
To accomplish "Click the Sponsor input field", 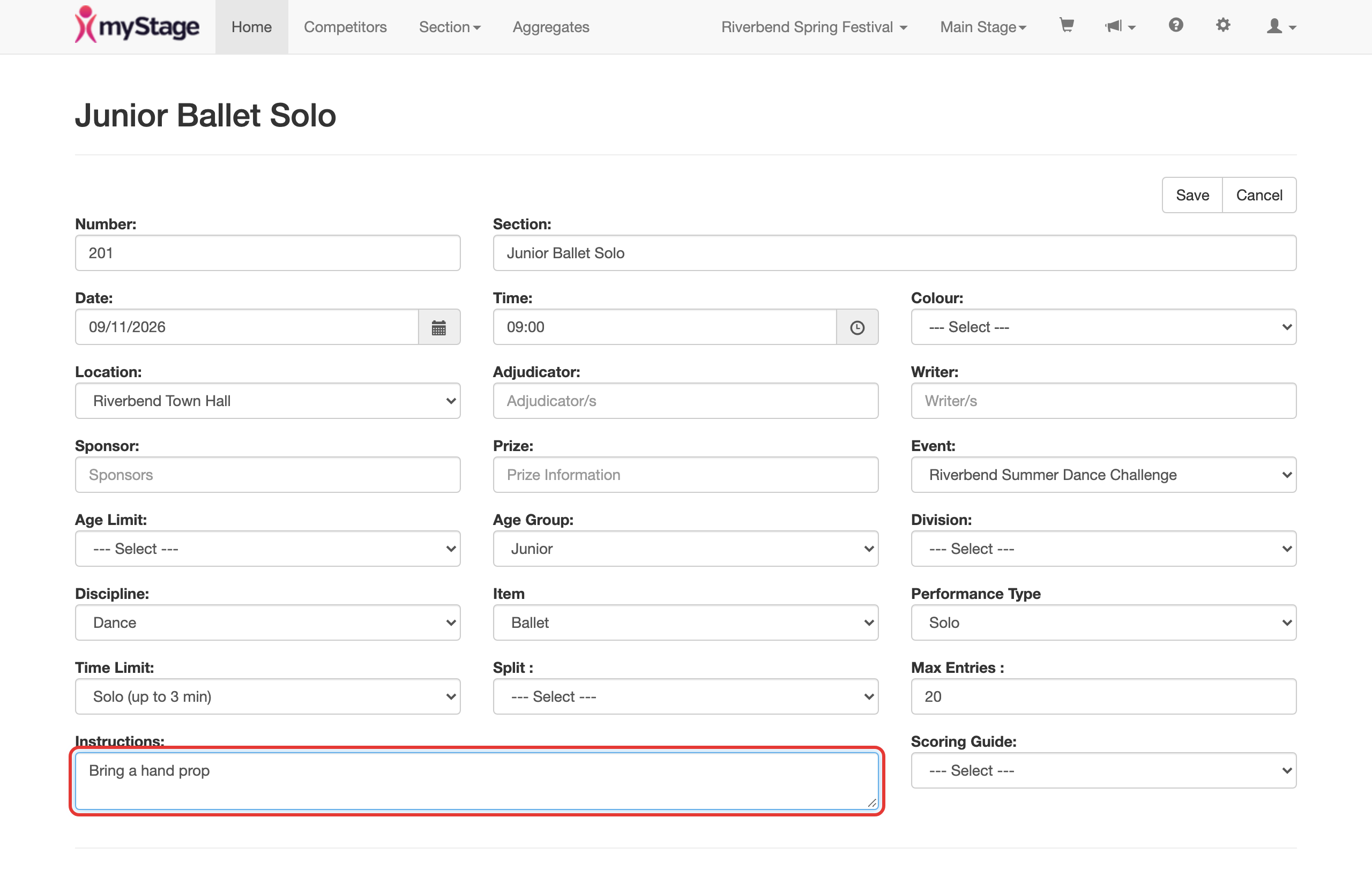I will pyautogui.click(x=268, y=475).
